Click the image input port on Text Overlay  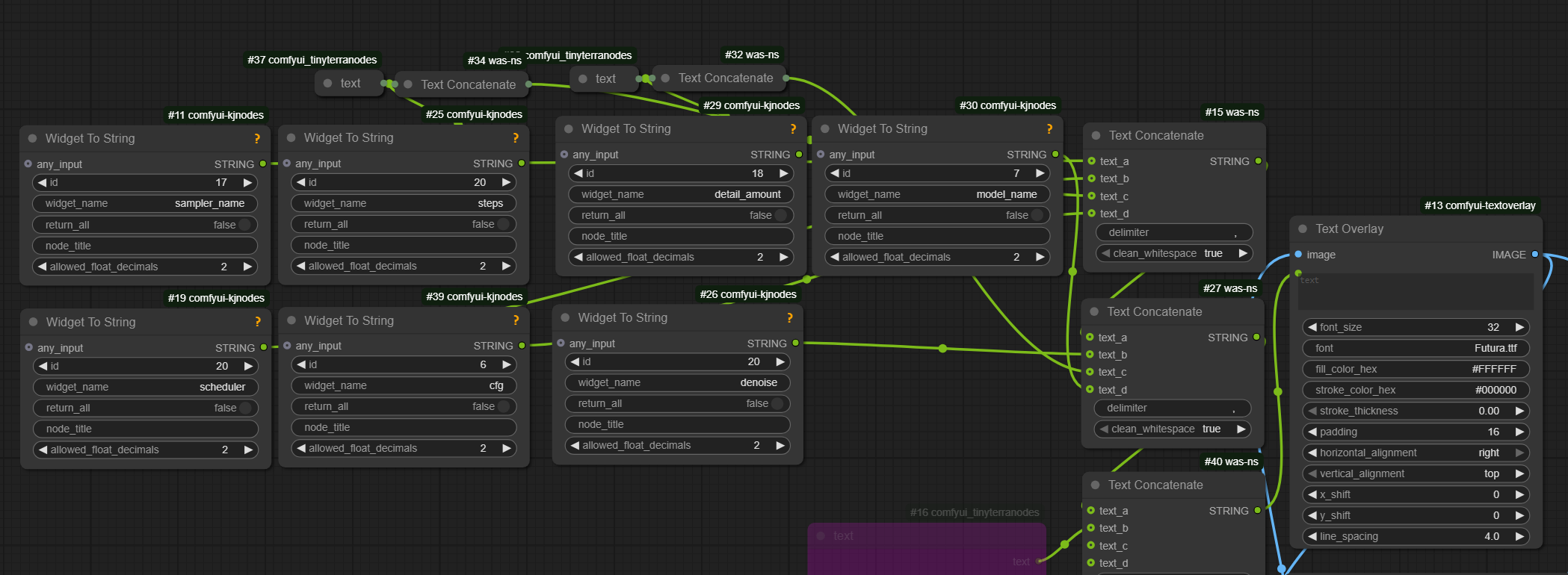pyautogui.click(x=1298, y=255)
